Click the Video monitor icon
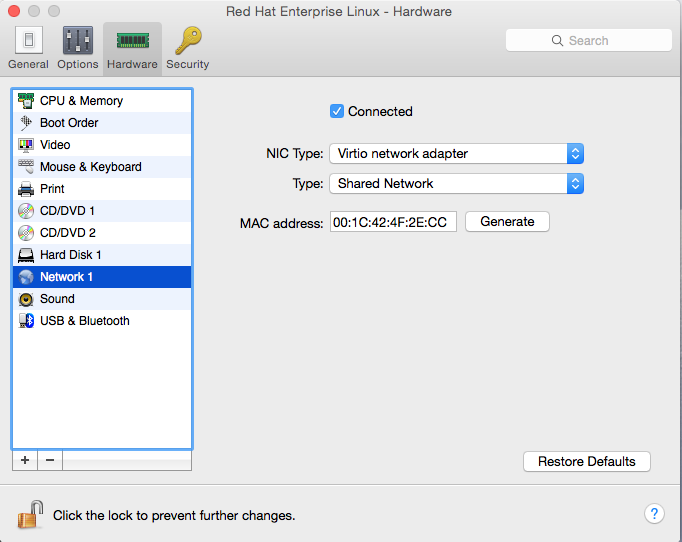 26,145
